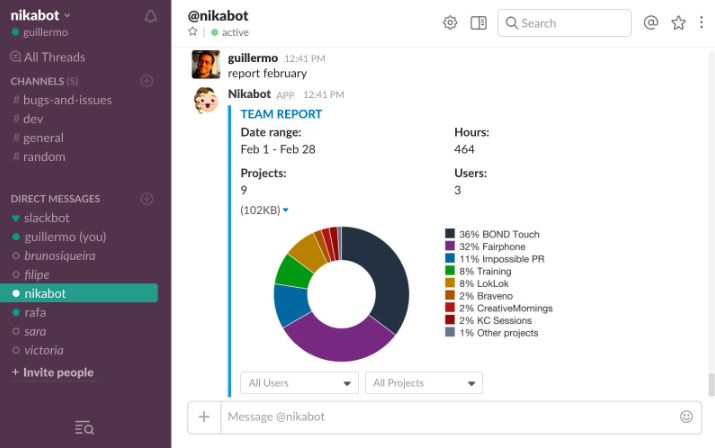Open quick switcher icon at sidebar bottom
Screen dimensions: 715x448
coord(84,428)
